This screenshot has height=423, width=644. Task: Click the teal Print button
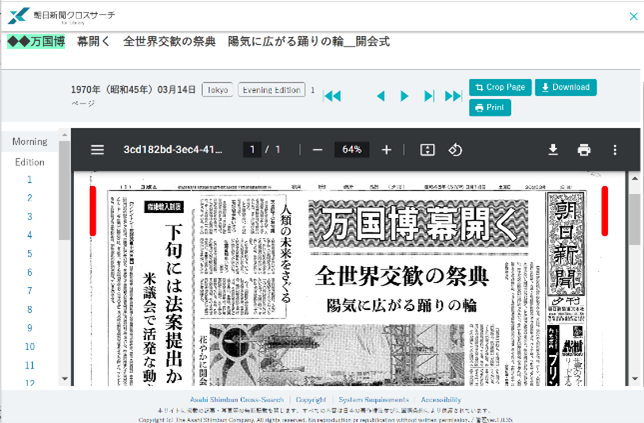point(490,108)
